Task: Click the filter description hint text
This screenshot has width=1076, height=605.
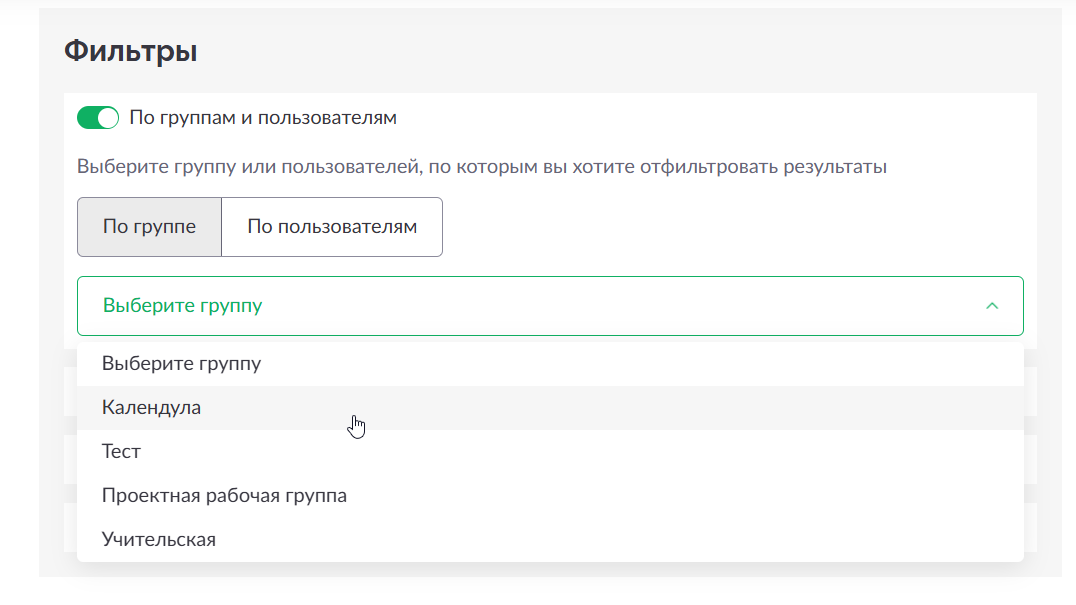Action: click(x=482, y=167)
